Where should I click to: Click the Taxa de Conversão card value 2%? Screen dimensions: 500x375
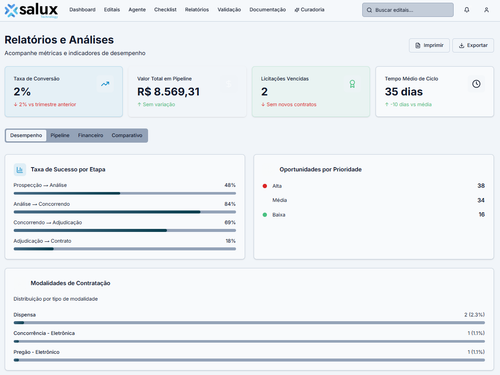22,92
